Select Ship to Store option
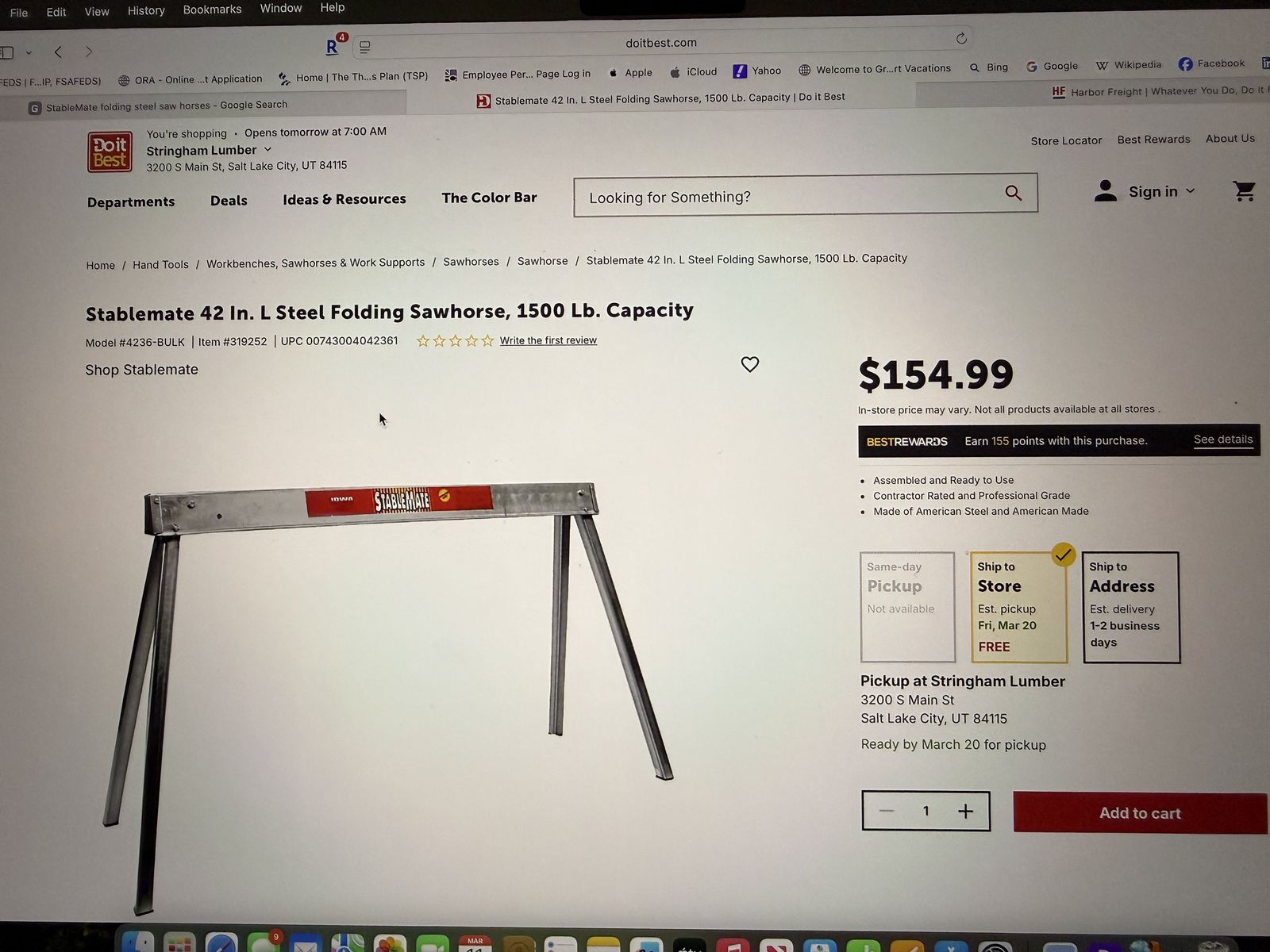 tap(1019, 607)
